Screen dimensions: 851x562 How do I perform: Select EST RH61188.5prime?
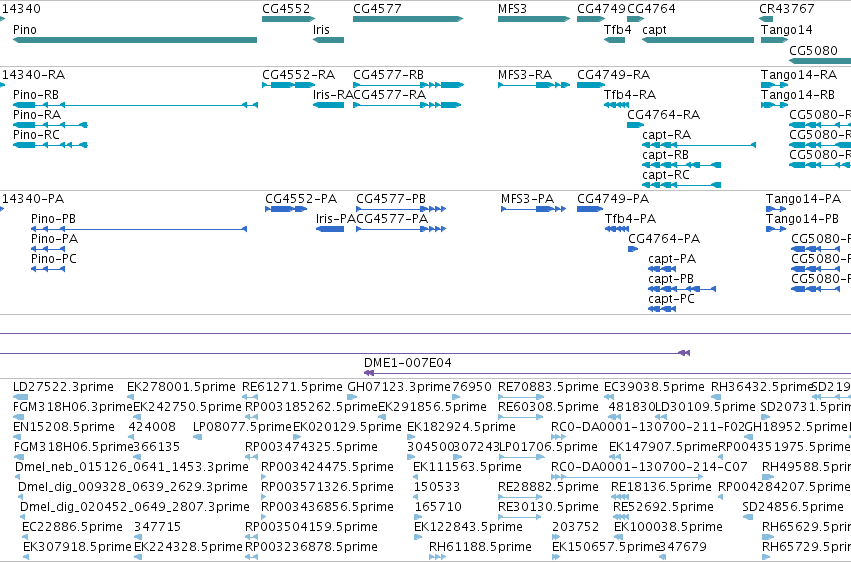pyautogui.click(x=437, y=557)
